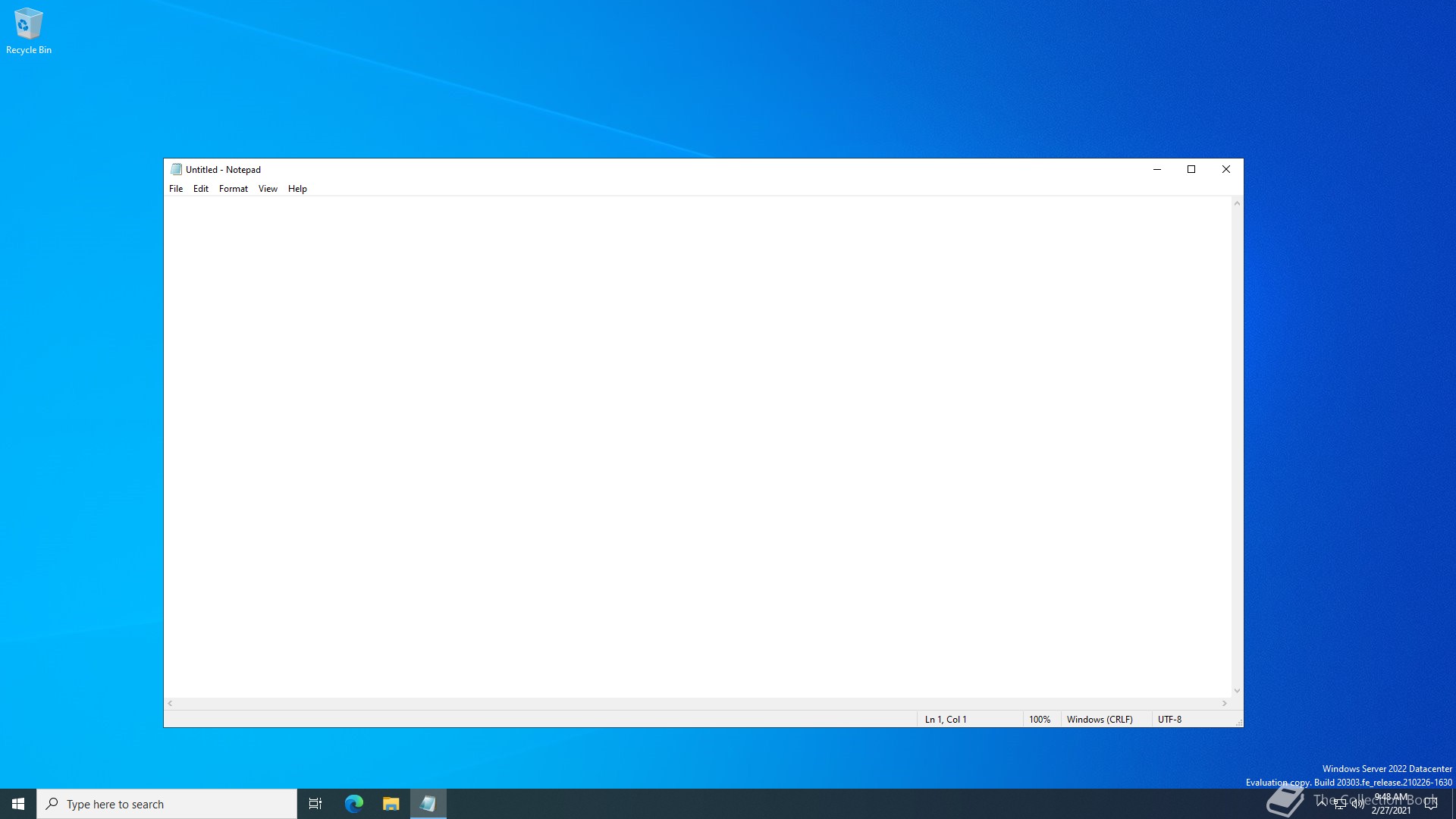
Task: Open the volume speaker tray icon
Action: coord(1357,805)
